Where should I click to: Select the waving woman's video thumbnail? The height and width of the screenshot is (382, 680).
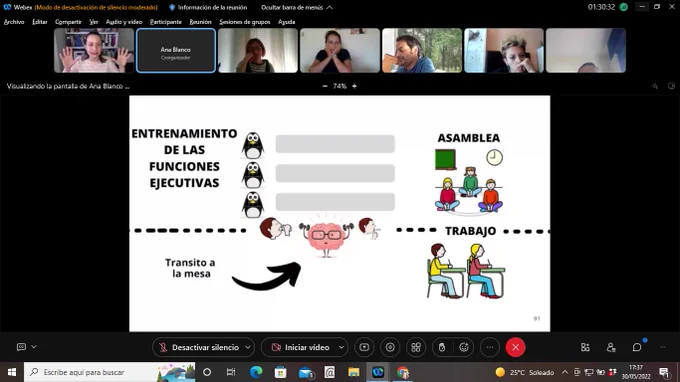click(94, 51)
